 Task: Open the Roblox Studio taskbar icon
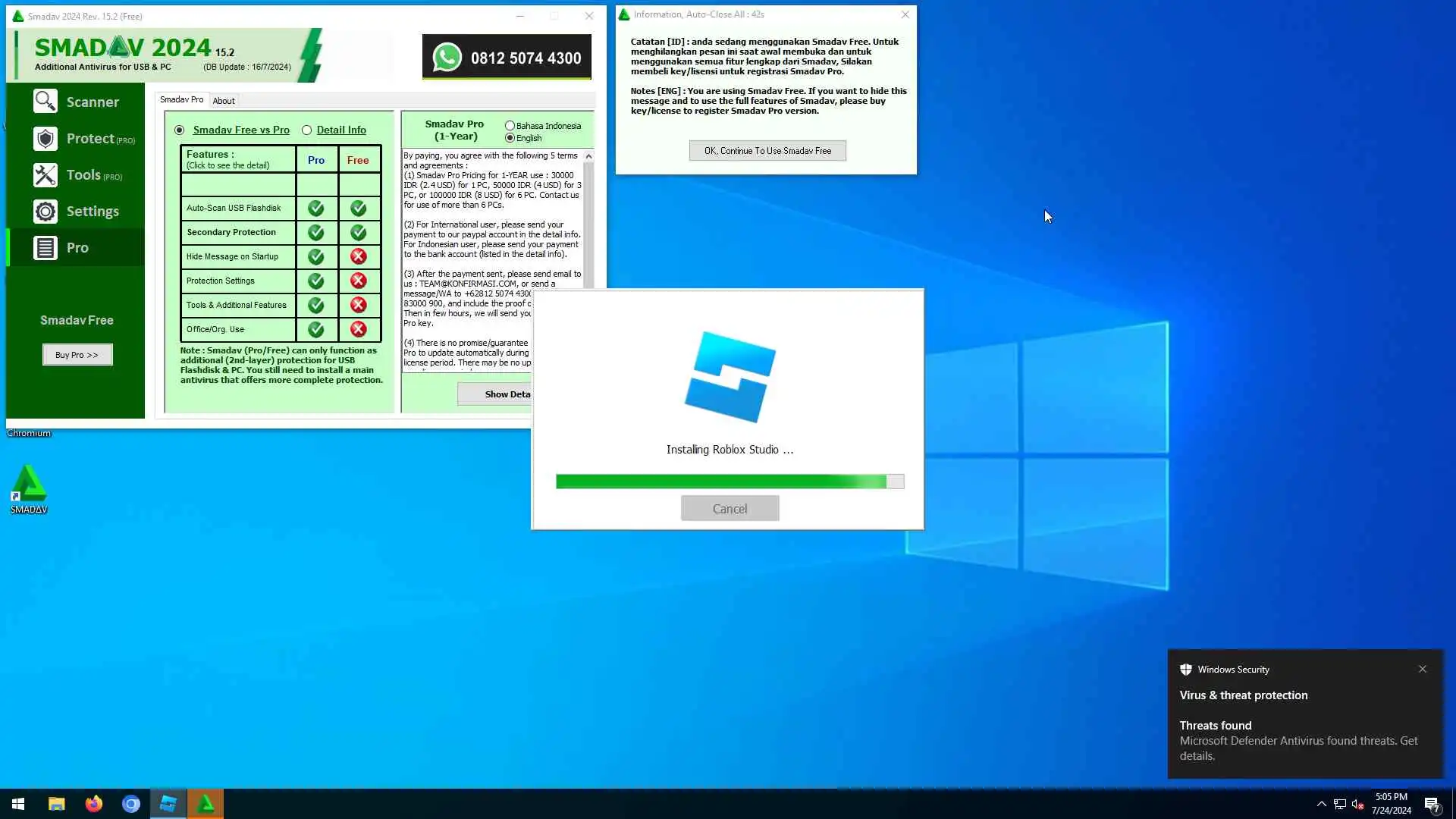pos(168,804)
